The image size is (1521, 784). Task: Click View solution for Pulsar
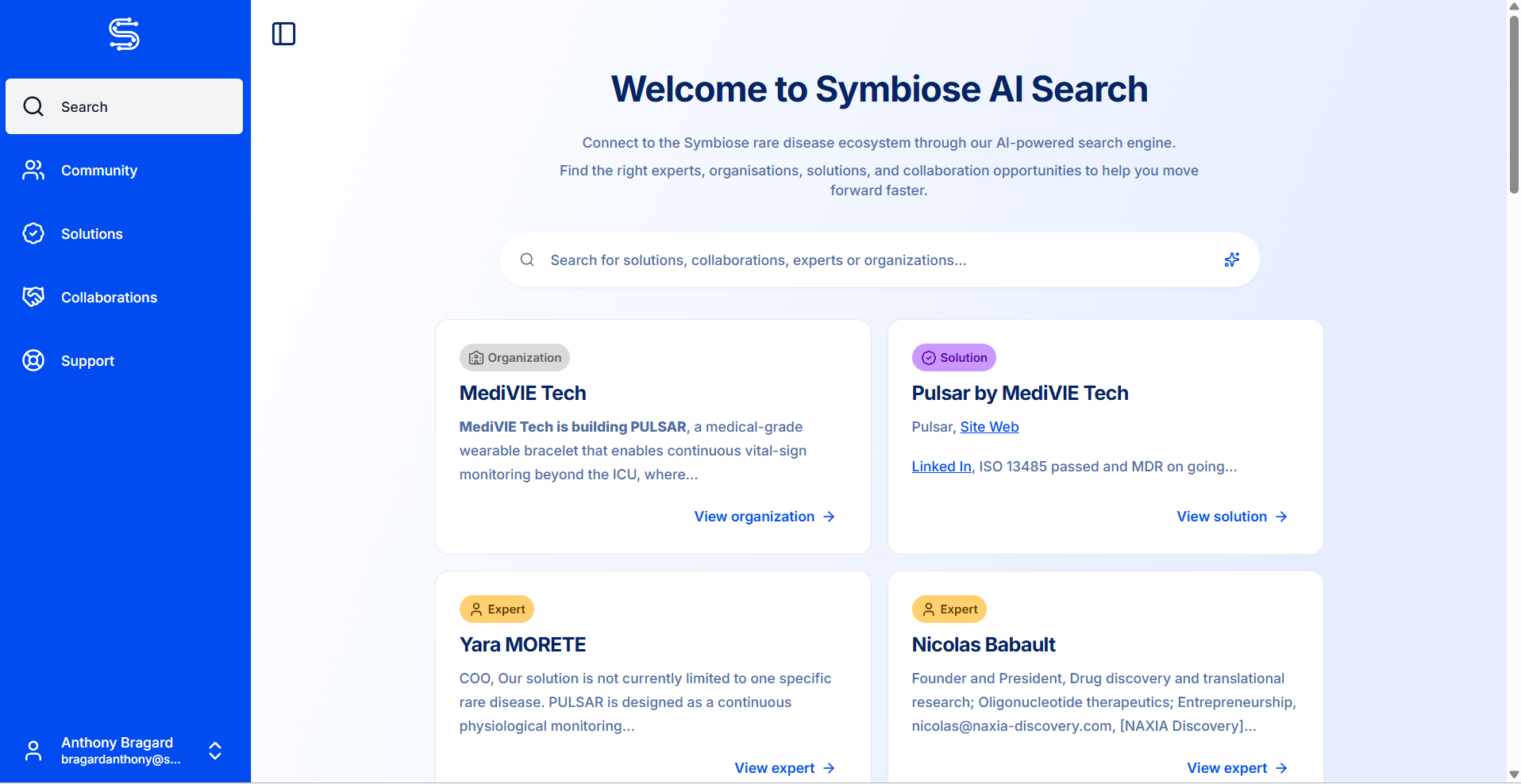click(1231, 517)
